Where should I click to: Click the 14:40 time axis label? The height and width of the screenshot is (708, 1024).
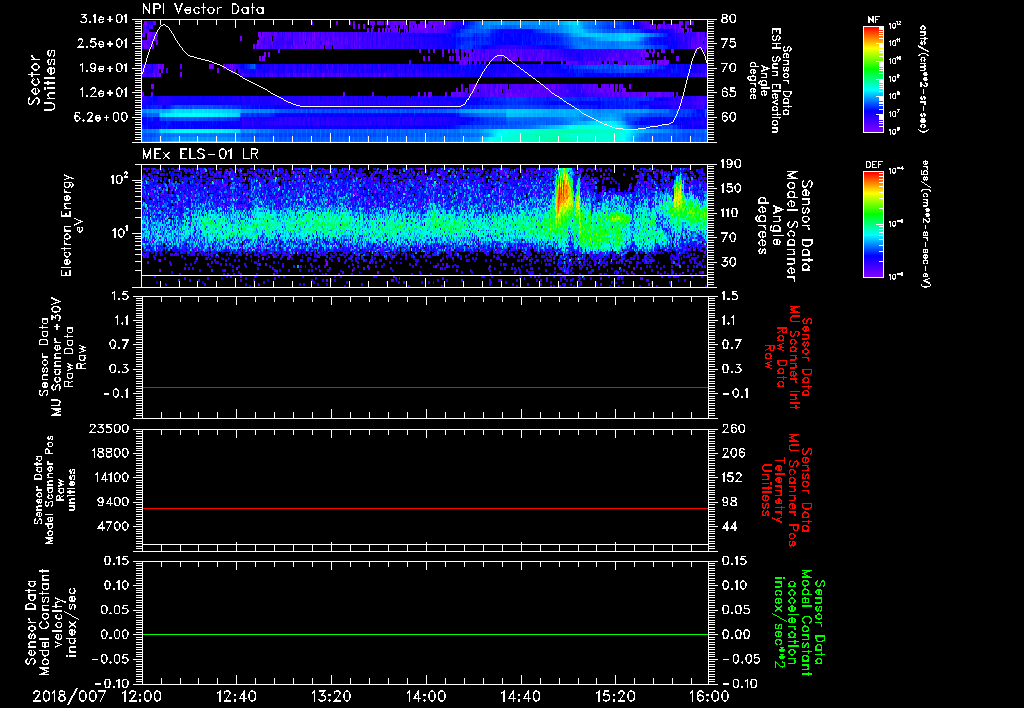click(521, 695)
